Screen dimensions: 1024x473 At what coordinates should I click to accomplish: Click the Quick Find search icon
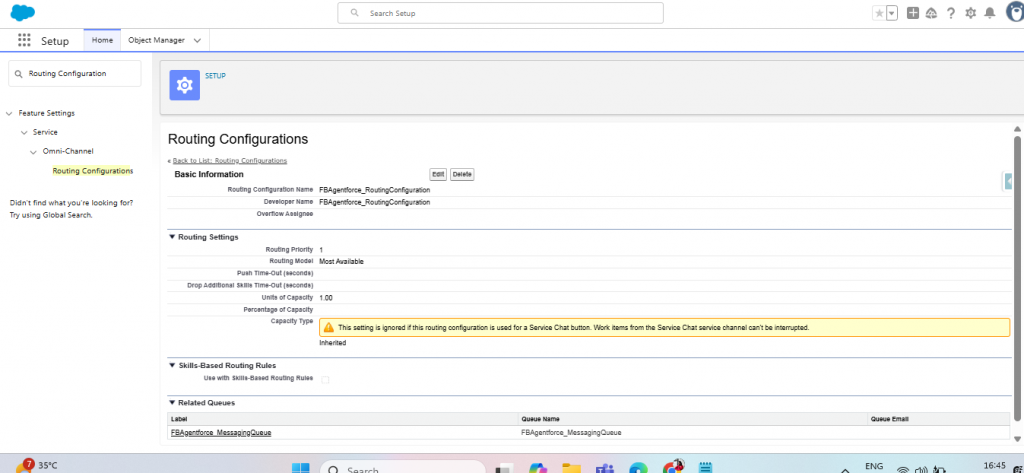(18, 74)
